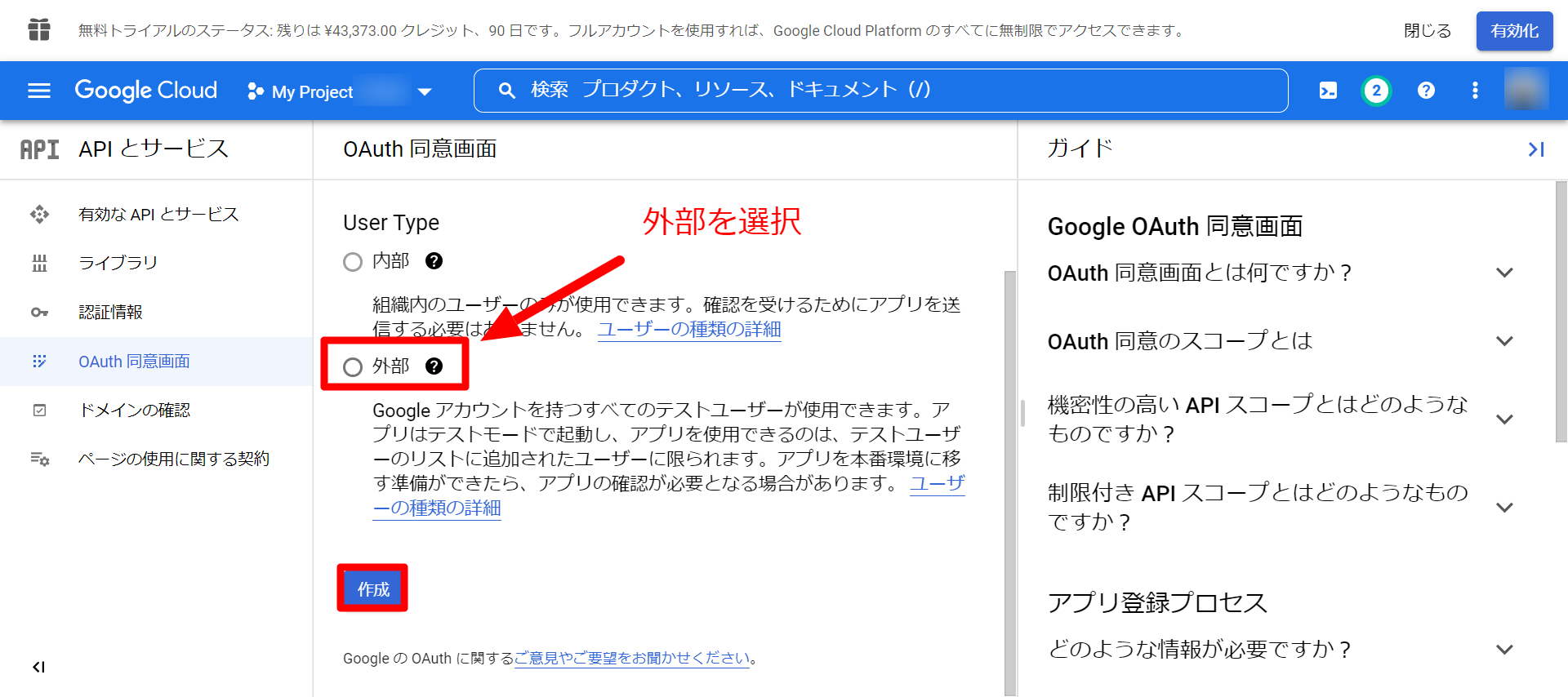The image size is (1568, 697).
Task: Open ドメインの確認 menu item
Action: click(157, 411)
